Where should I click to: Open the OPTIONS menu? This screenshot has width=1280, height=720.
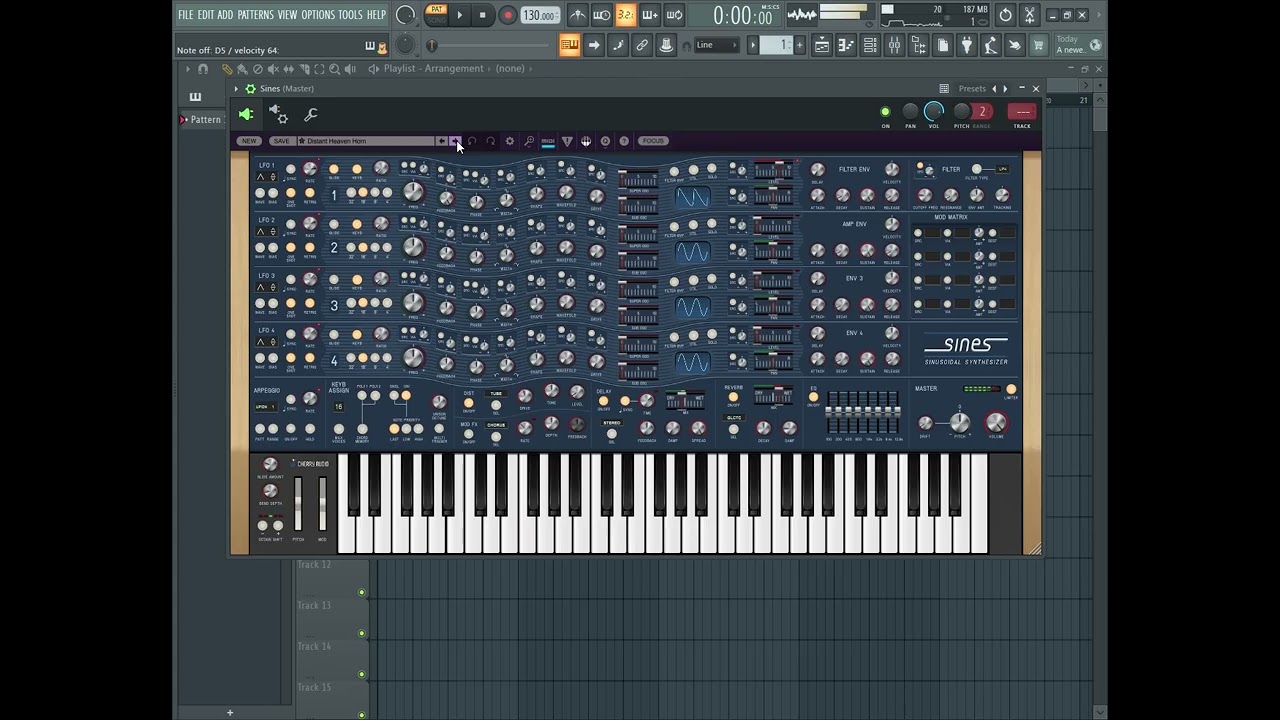tap(318, 15)
